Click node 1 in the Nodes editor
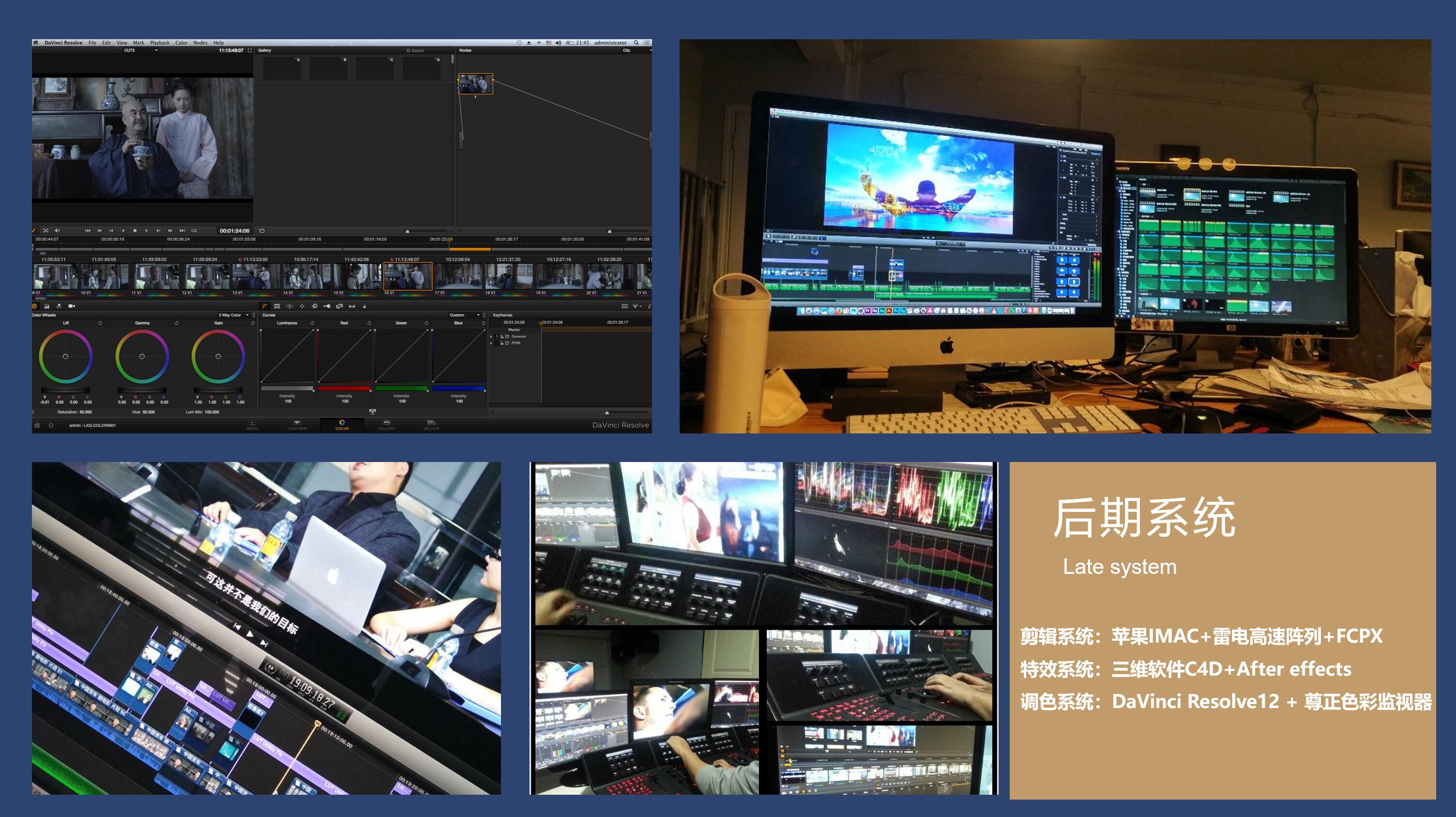Screen dimensions: 1456x817 pyautogui.click(x=475, y=84)
